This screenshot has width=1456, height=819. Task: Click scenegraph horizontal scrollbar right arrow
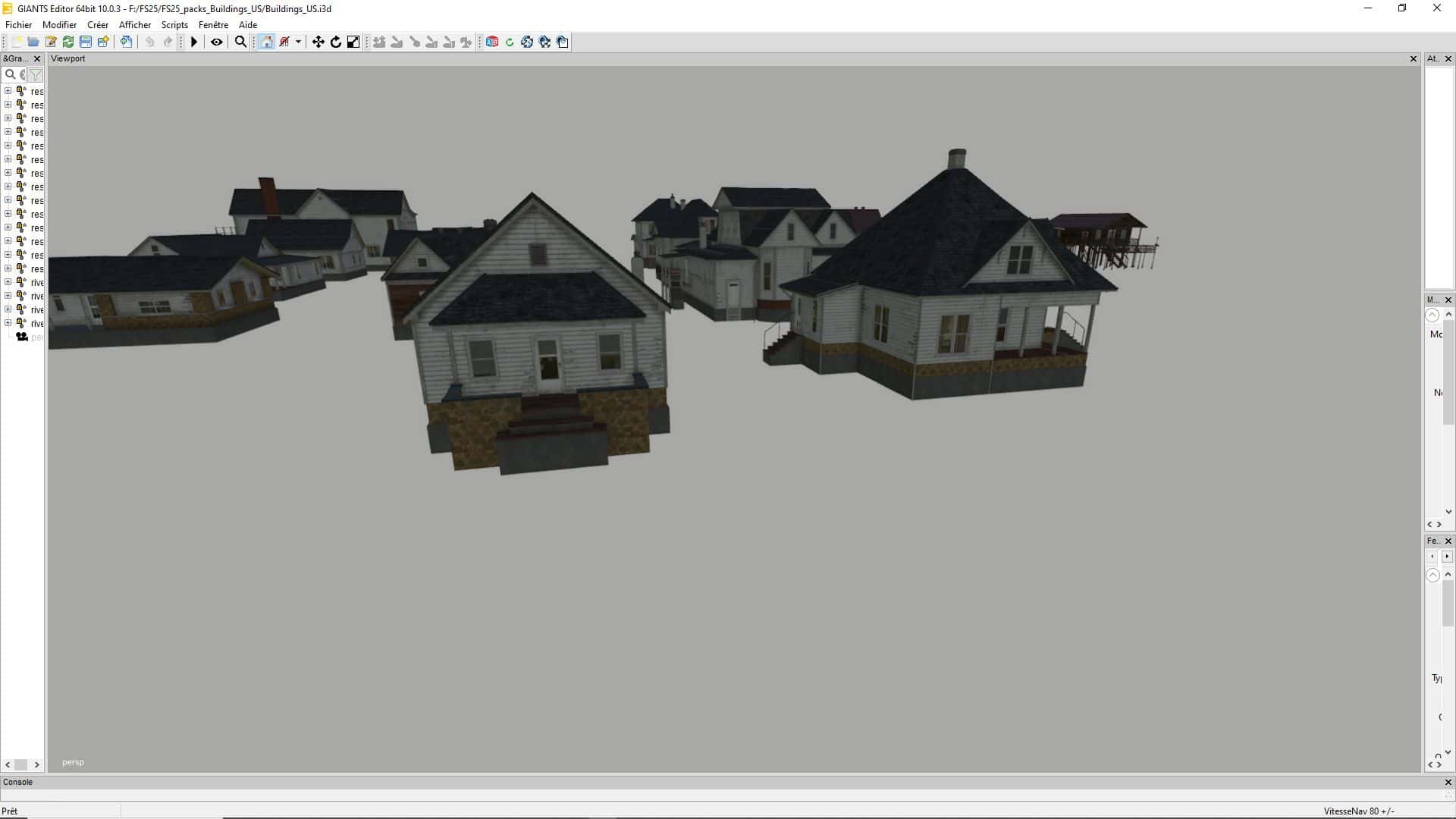[x=36, y=765]
